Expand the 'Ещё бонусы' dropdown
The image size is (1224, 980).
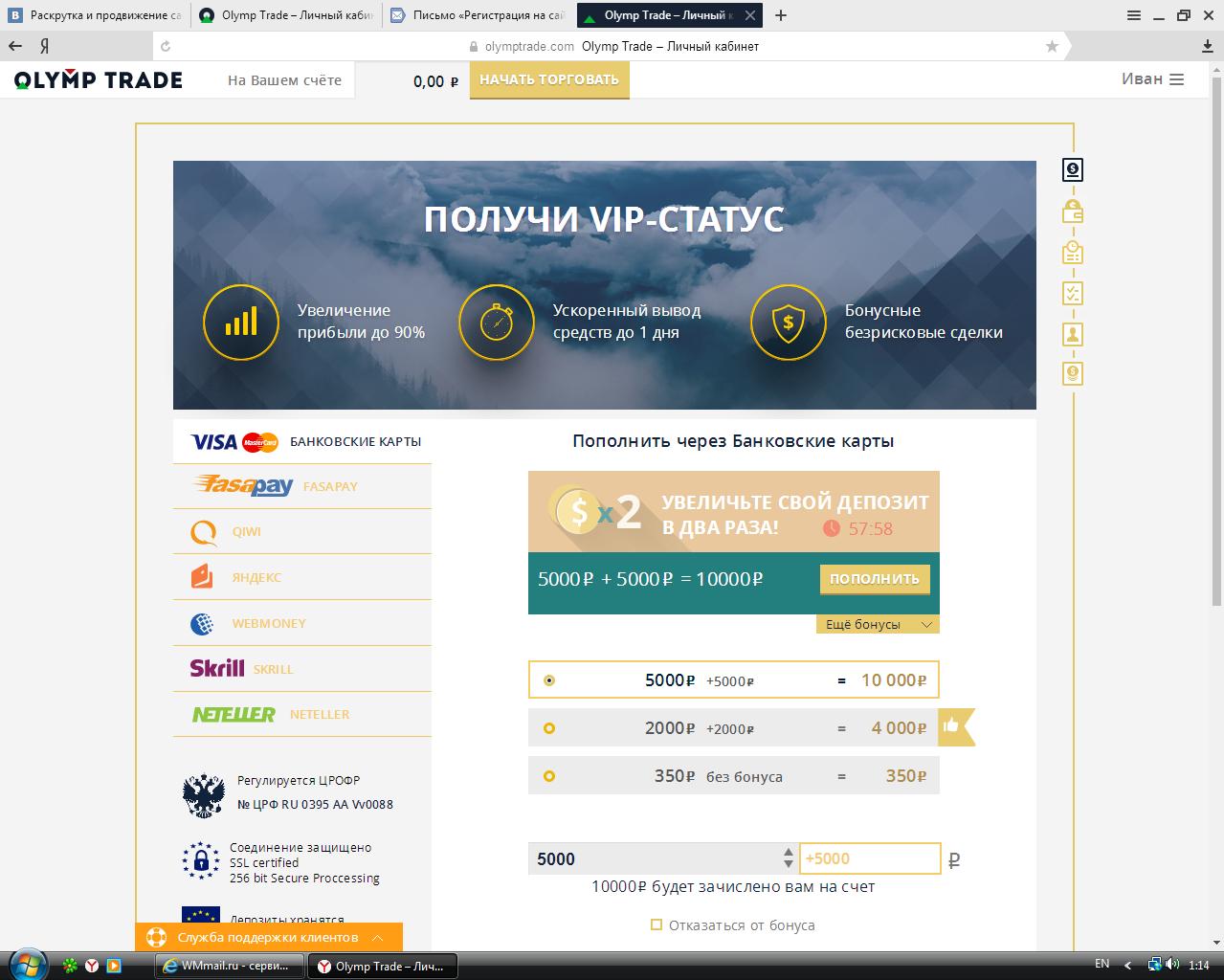click(878, 624)
